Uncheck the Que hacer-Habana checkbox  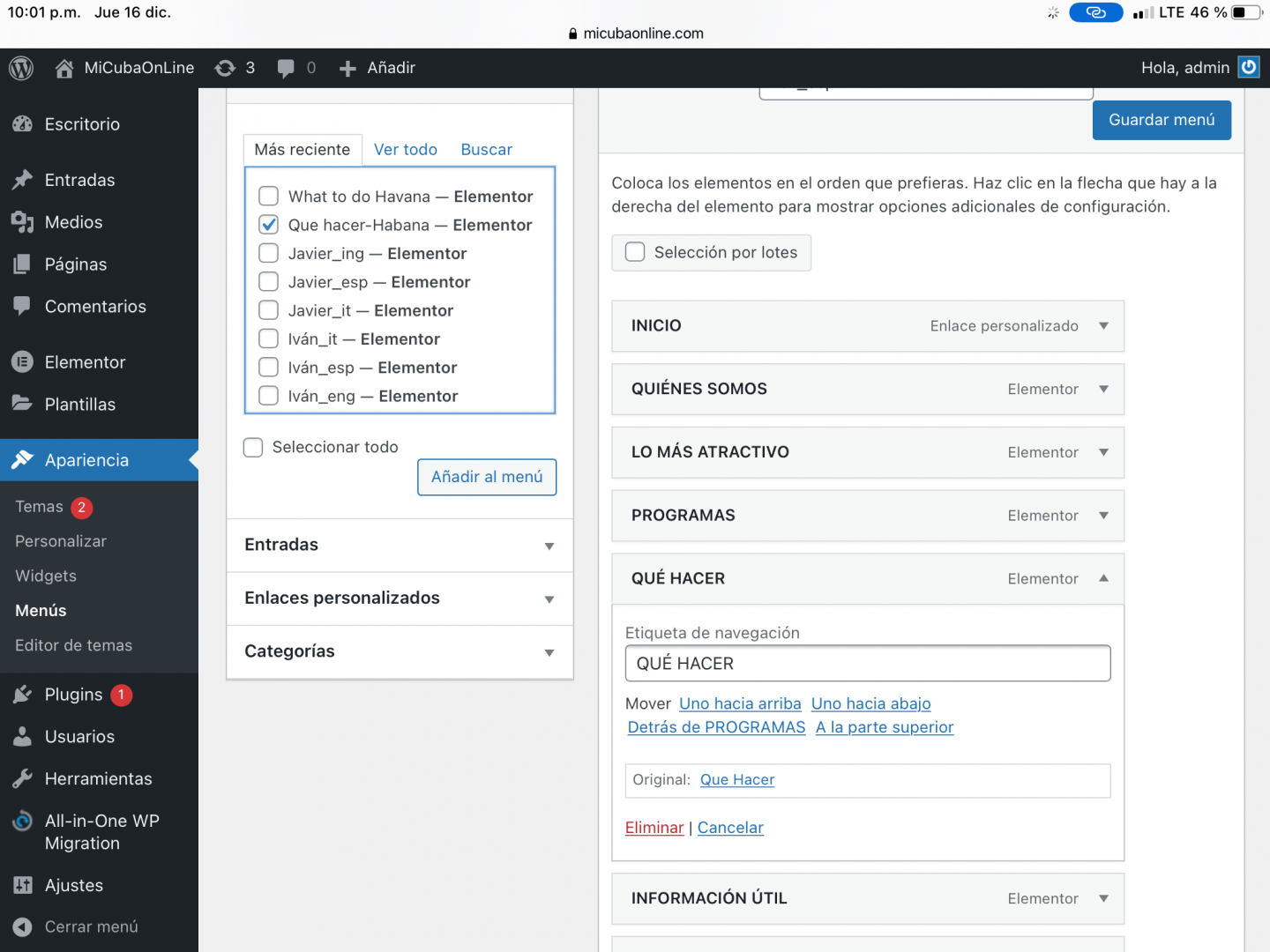269,225
